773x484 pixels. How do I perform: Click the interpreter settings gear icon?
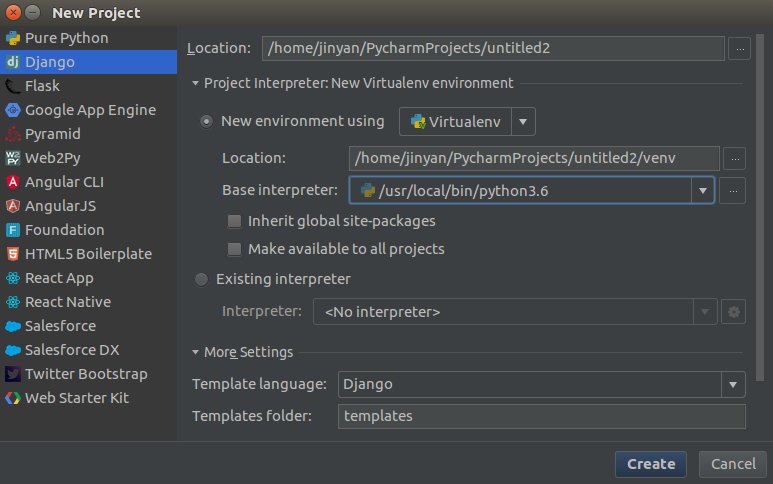pyautogui.click(x=733, y=312)
